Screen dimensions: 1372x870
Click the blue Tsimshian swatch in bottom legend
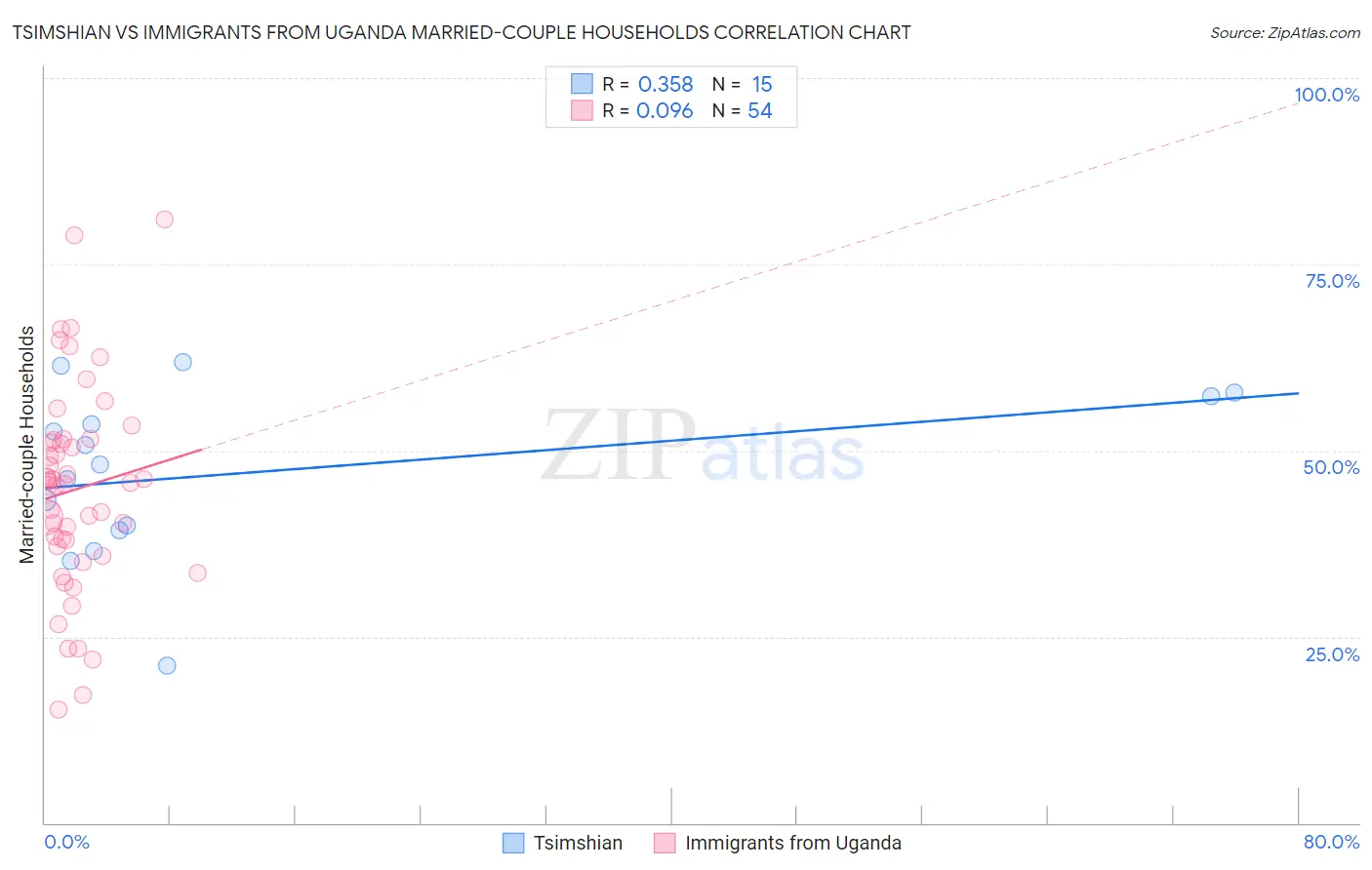tap(513, 843)
